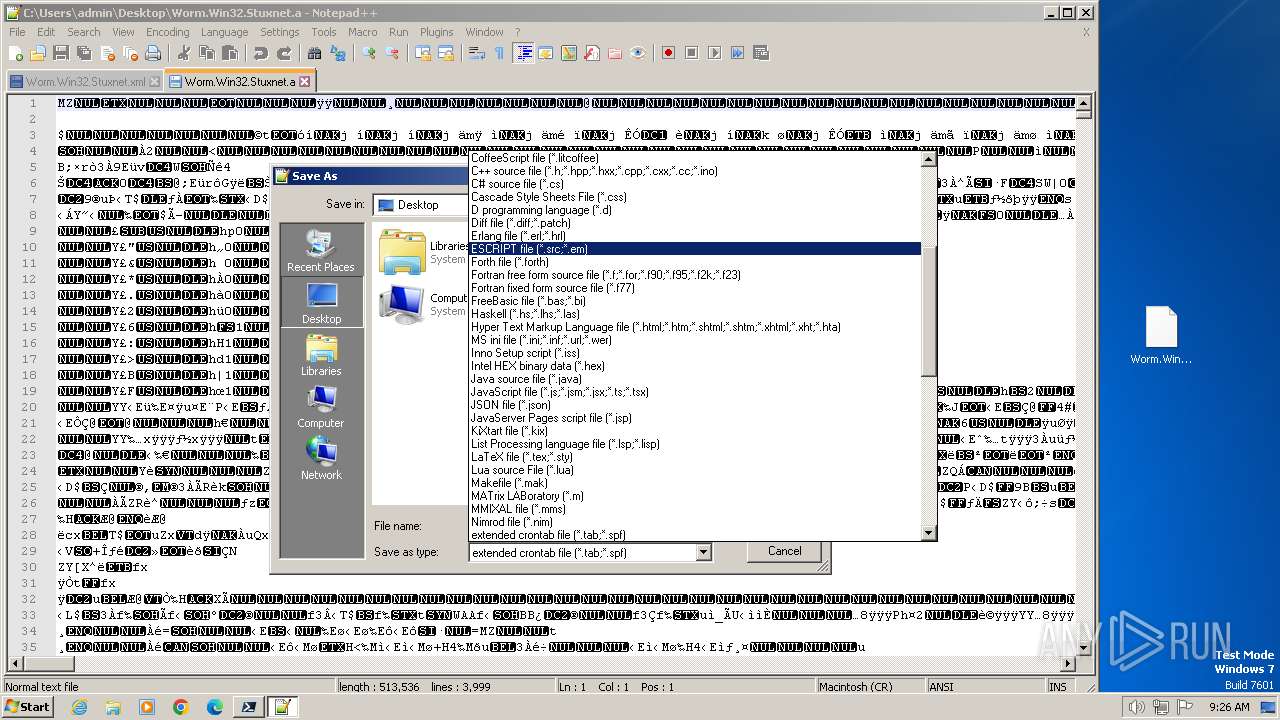This screenshot has height=720, width=1280.
Task: Click the Windows Start button
Action: coord(27,706)
